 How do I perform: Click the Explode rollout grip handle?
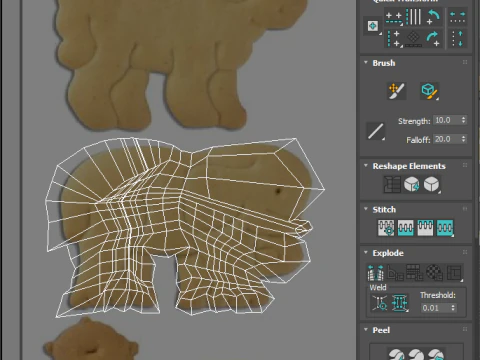465,252
